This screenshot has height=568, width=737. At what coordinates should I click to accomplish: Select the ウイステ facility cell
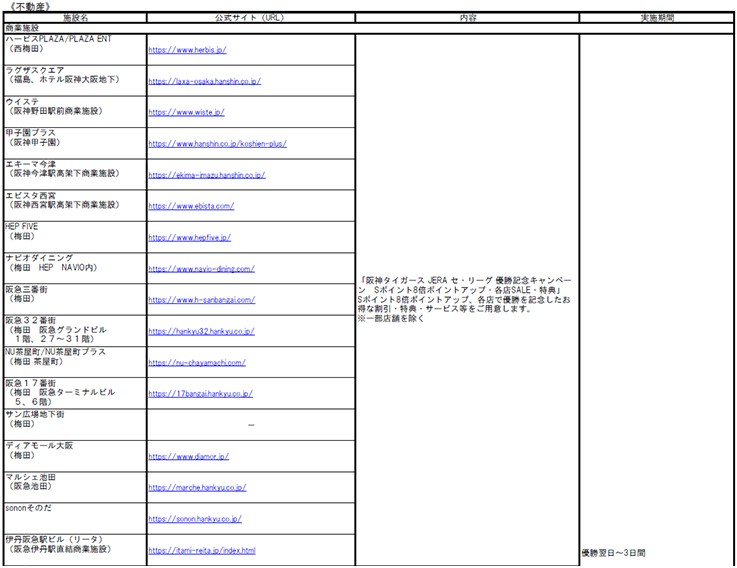[75, 112]
